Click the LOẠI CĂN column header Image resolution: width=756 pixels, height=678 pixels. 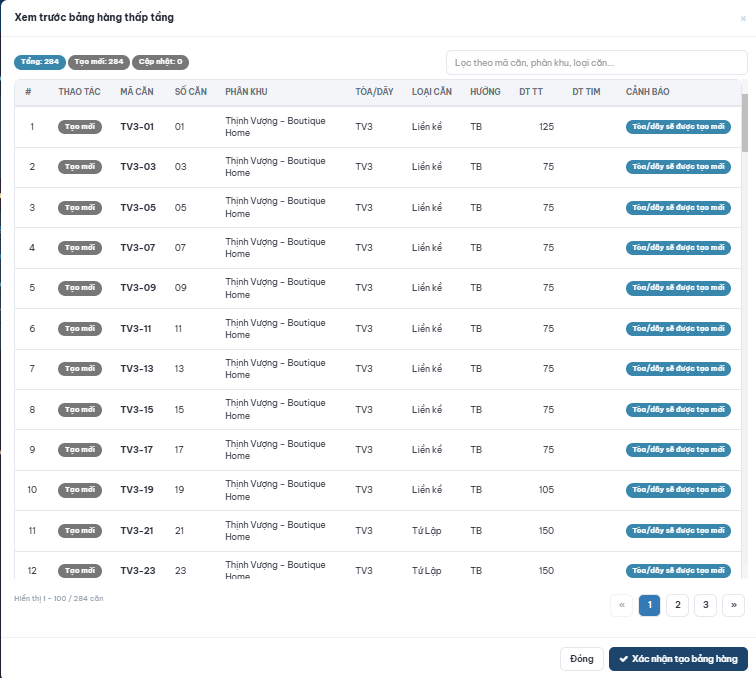click(432, 92)
